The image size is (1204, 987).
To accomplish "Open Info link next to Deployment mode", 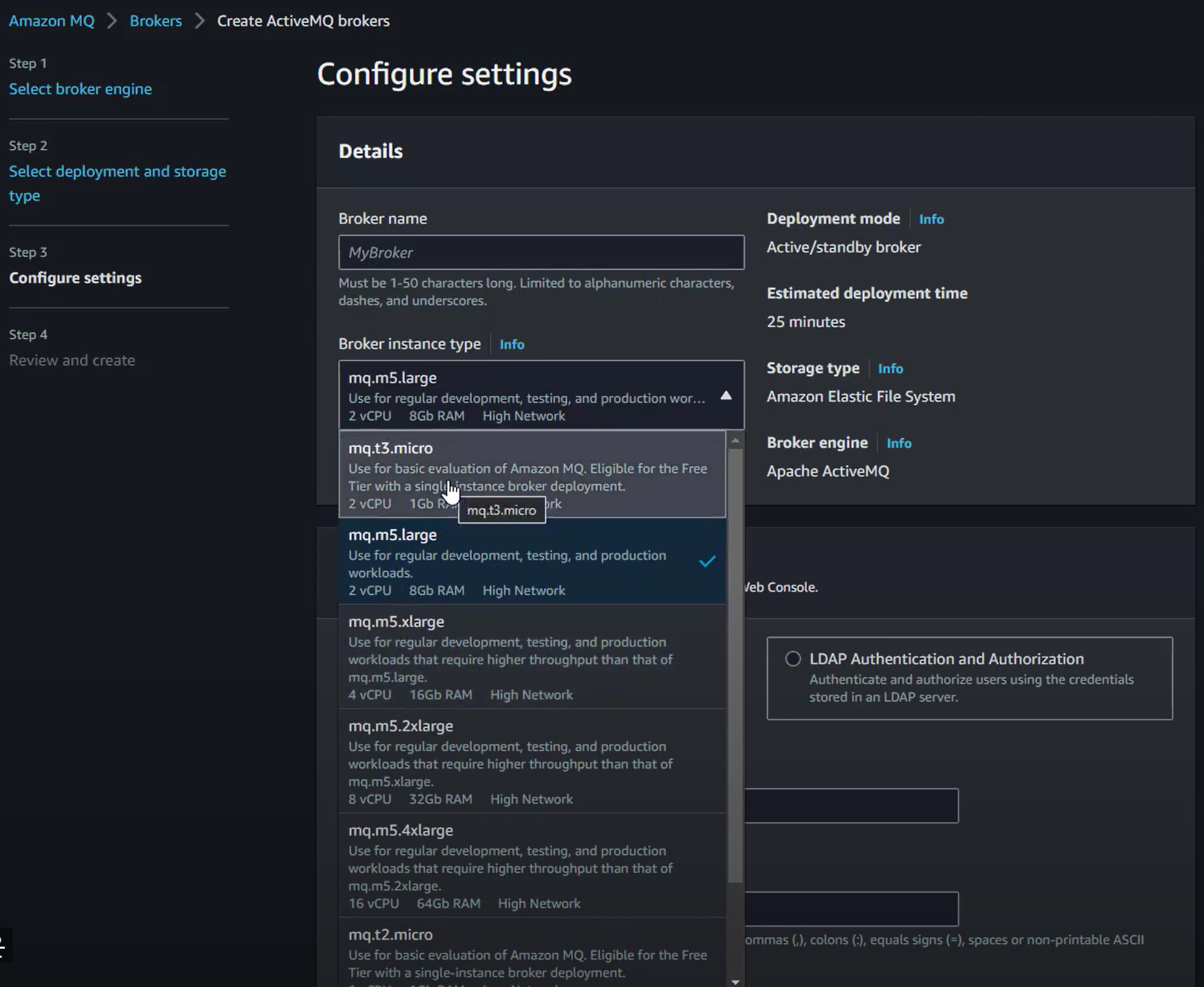I will pos(931,219).
